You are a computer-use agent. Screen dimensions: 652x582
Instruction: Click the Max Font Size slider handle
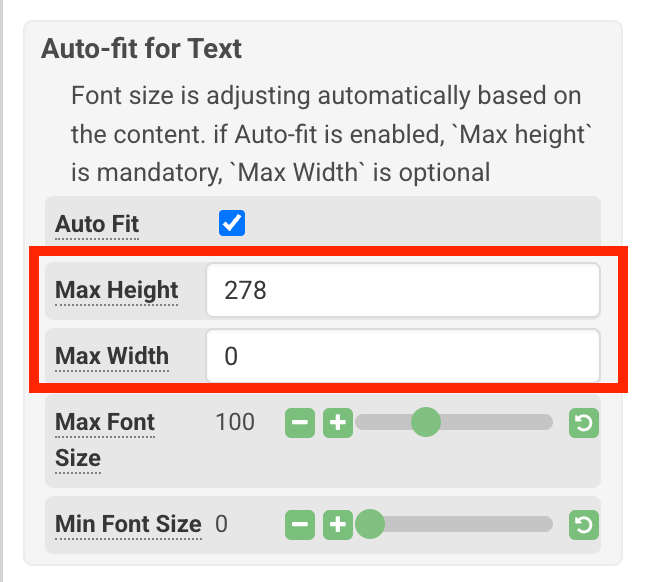coord(425,422)
